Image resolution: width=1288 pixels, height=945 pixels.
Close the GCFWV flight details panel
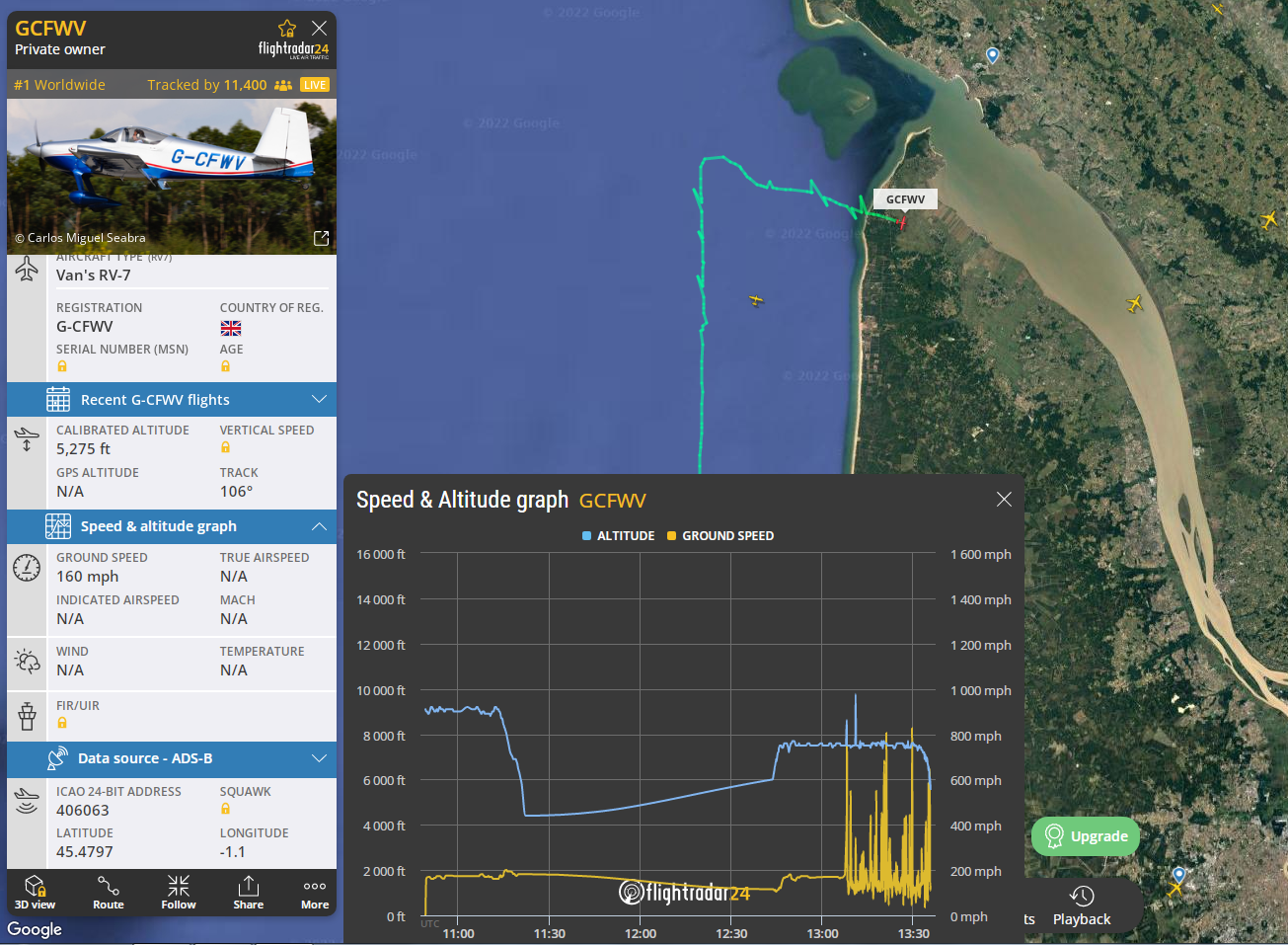pyautogui.click(x=319, y=28)
